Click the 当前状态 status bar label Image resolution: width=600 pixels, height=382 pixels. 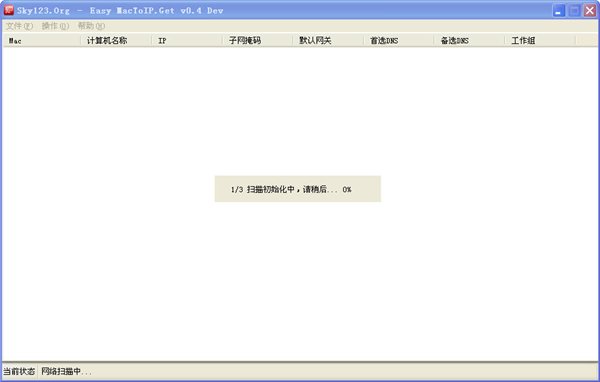pyautogui.click(x=19, y=371)
